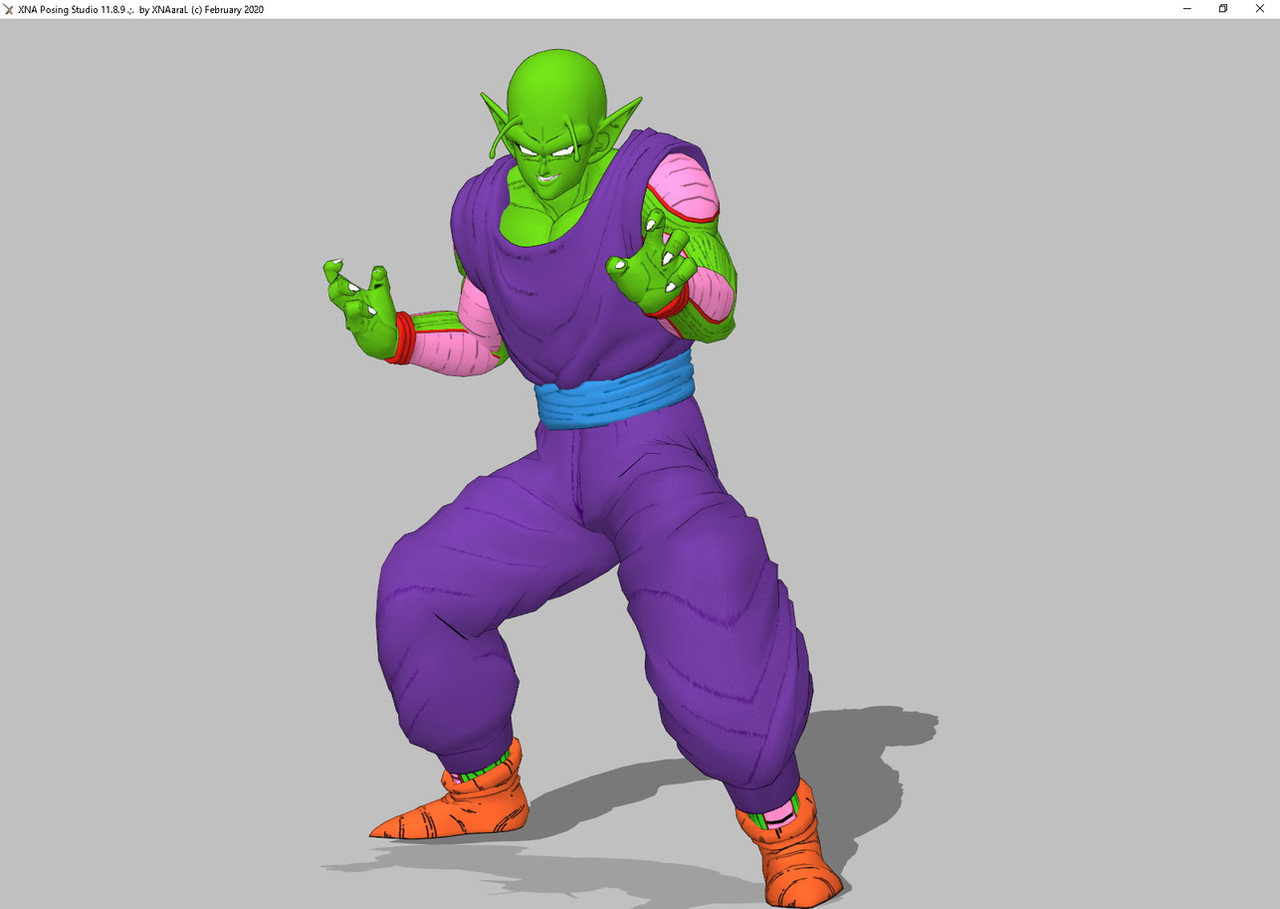This screenshot has width=1280, height=909.
Task: Click the XNA Posing Studio app icon
Action: [x=9, y=9]
